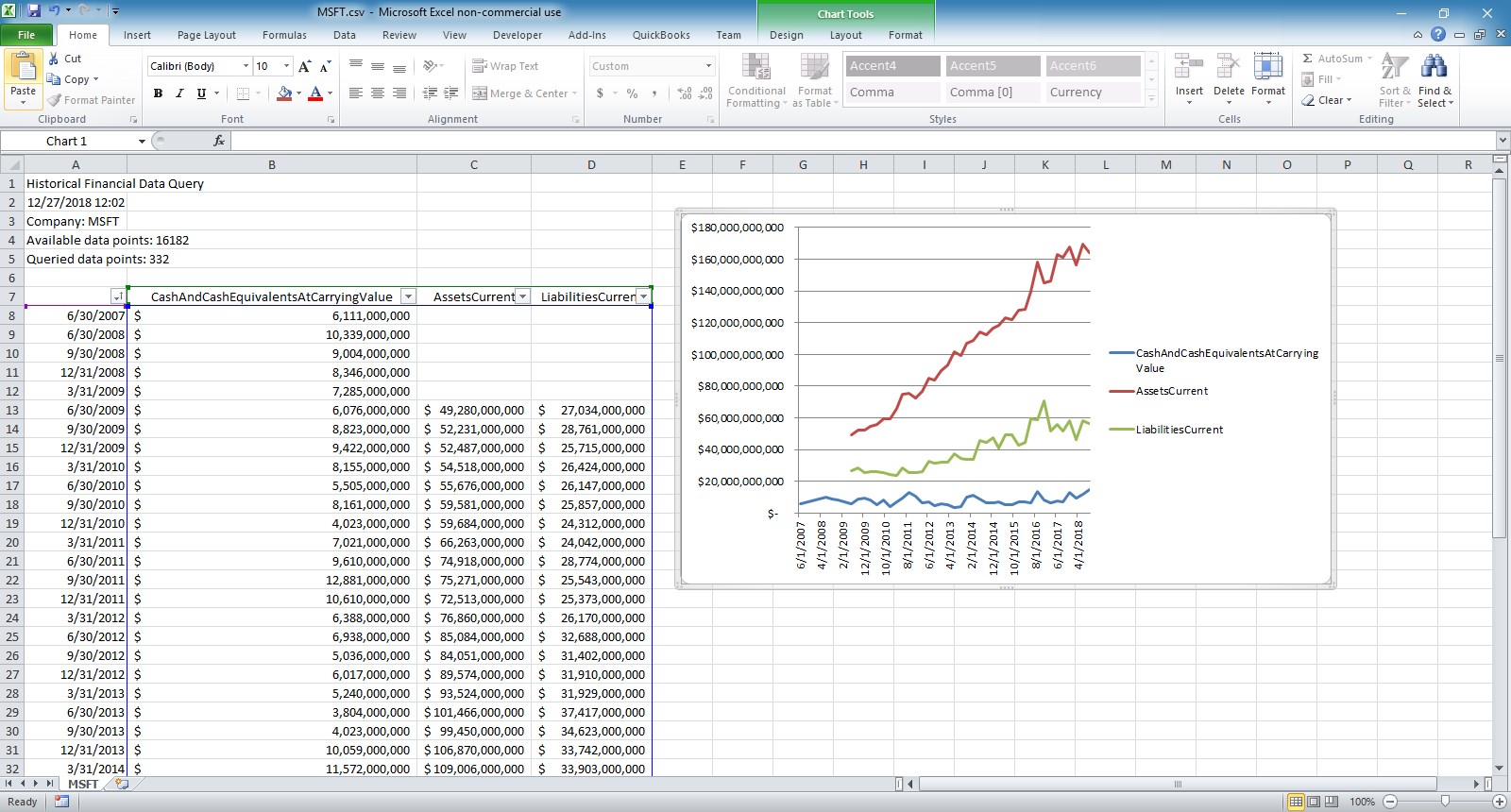Select the MSFT sheet tab
Image resolution: width=1511 pixels, height=812 pixels.
click(83, 784)
